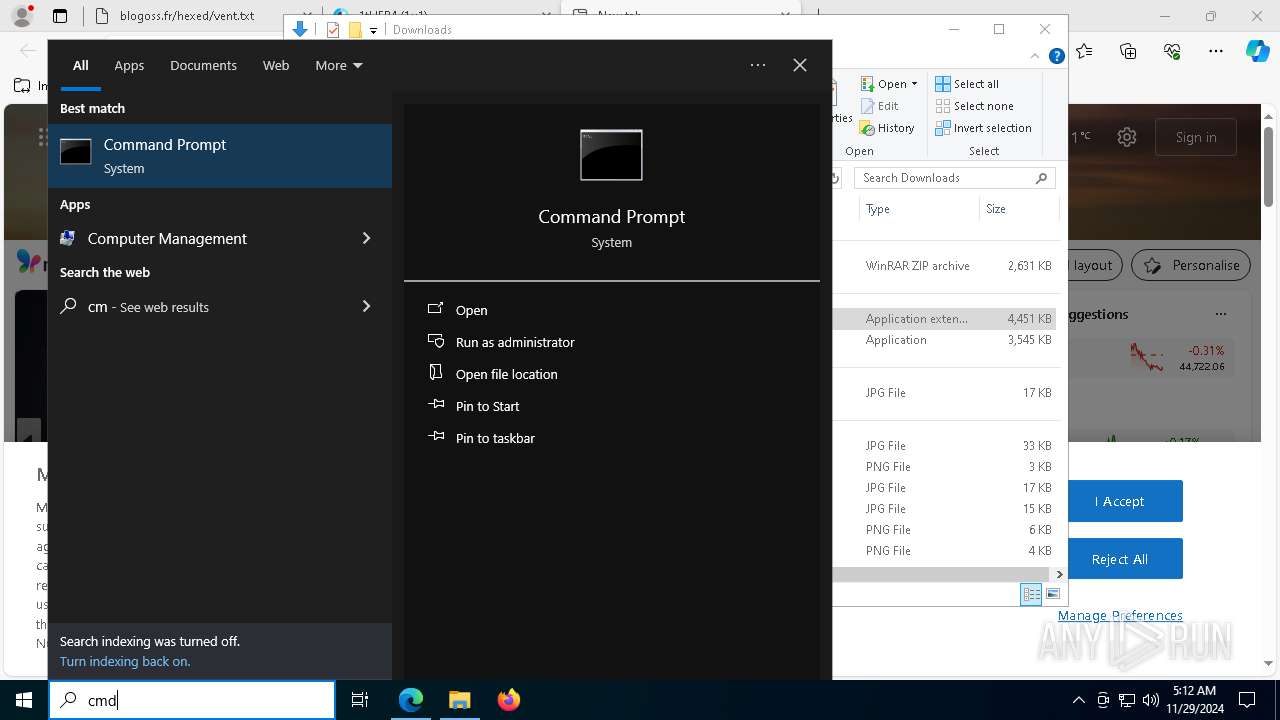Focus the Search Downloads field

pos(955,178)
